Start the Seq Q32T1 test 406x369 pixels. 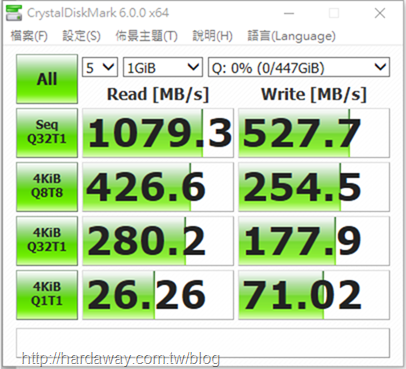pyautogui.click(x=47, y=133)
